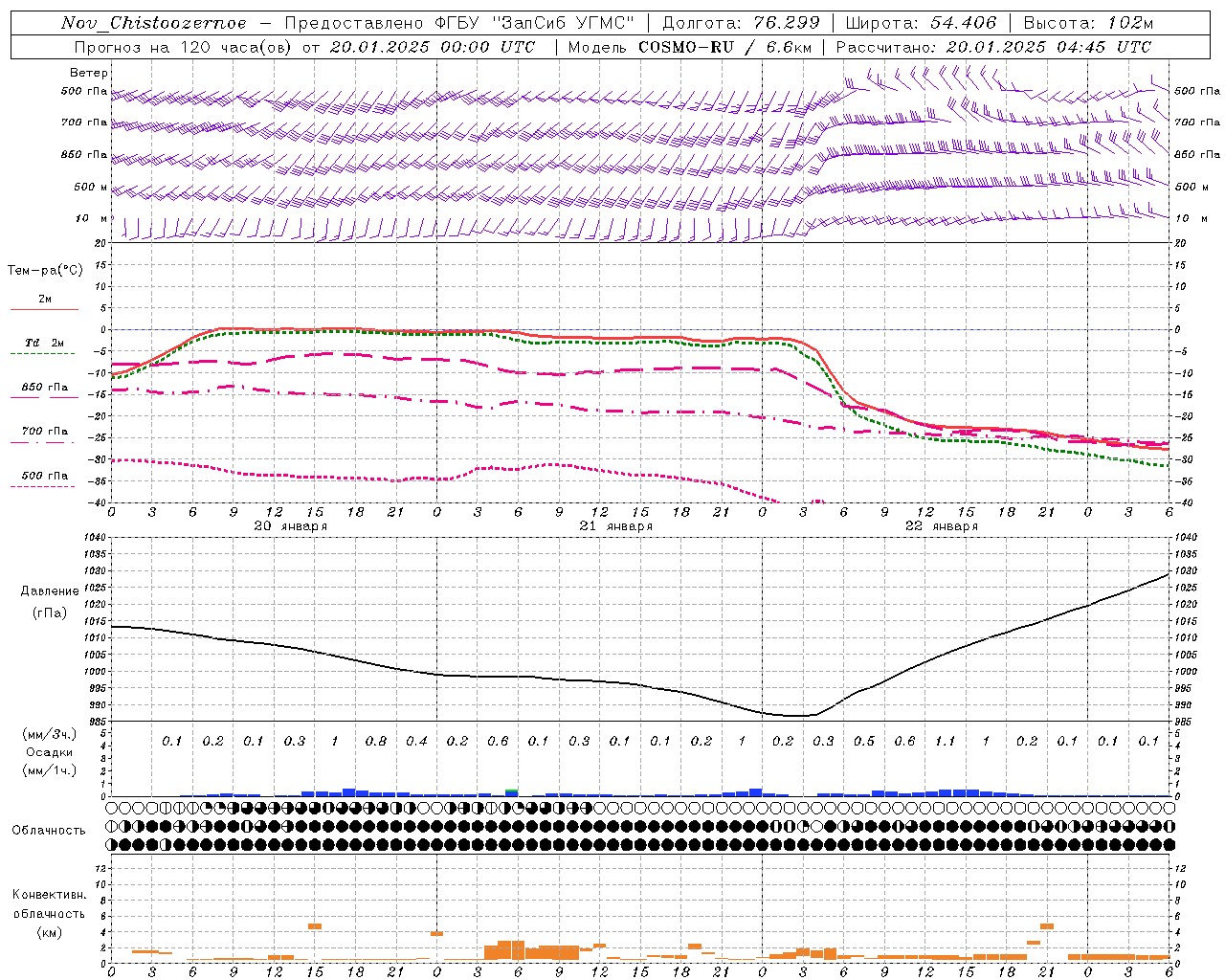1225x980 pixels.
Task: Click the '(мм/3ч.)' precipitation unit label
Action: 50,734
